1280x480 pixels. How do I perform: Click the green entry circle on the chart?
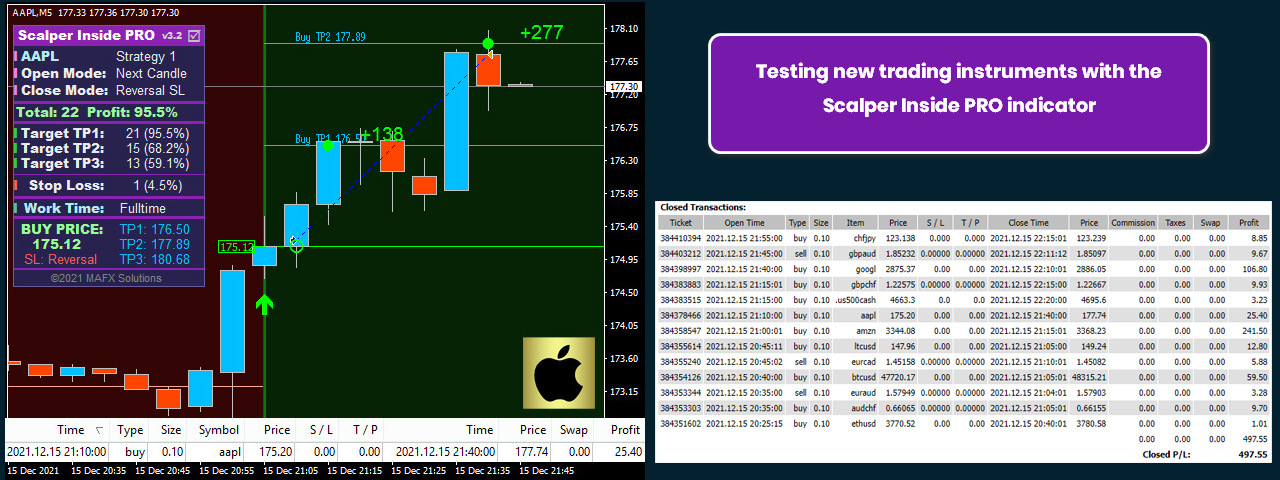[296, 244]
